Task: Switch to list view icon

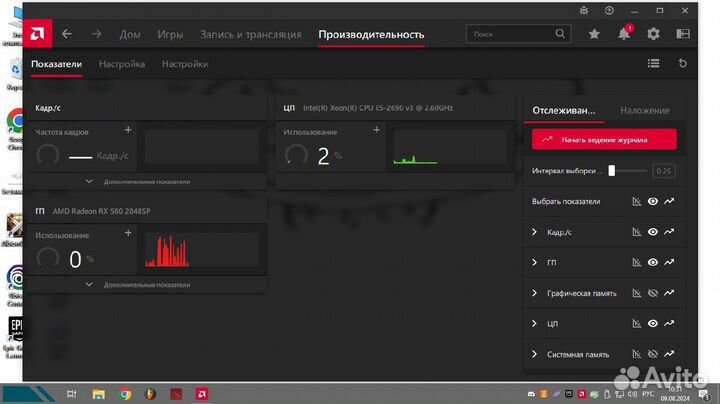Action: [x=654, y=64]
